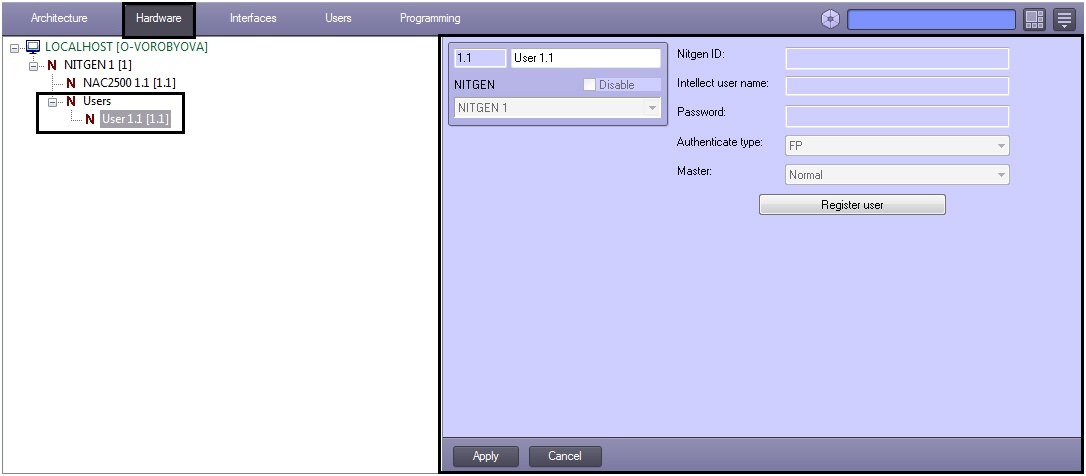Open the NITGEN 1 parent dropdown
This screenshot has height=476, width=1086.
pyautogui.click(x=558, y=108)
